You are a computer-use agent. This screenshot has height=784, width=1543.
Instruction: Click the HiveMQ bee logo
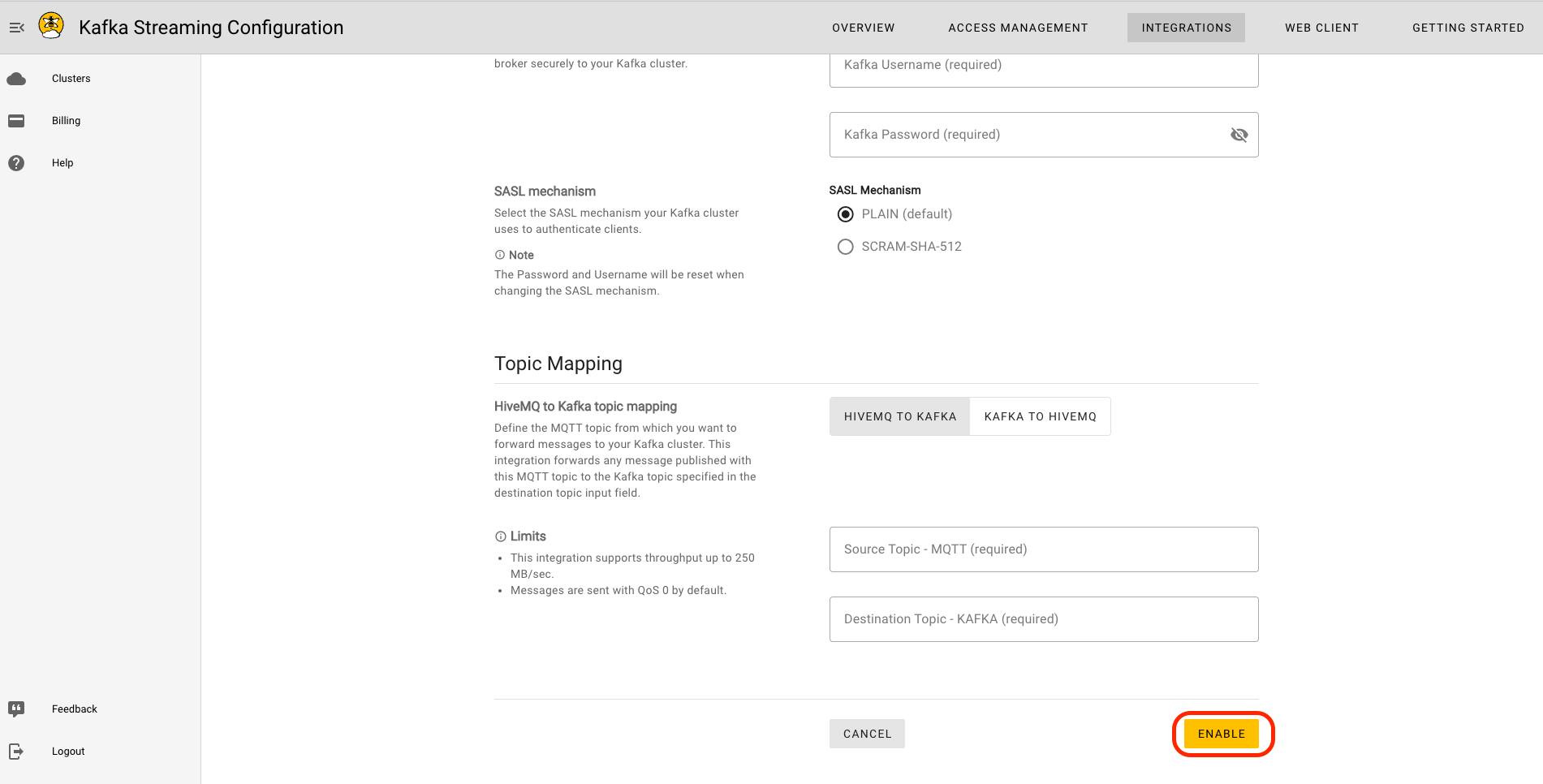(51, 26)
